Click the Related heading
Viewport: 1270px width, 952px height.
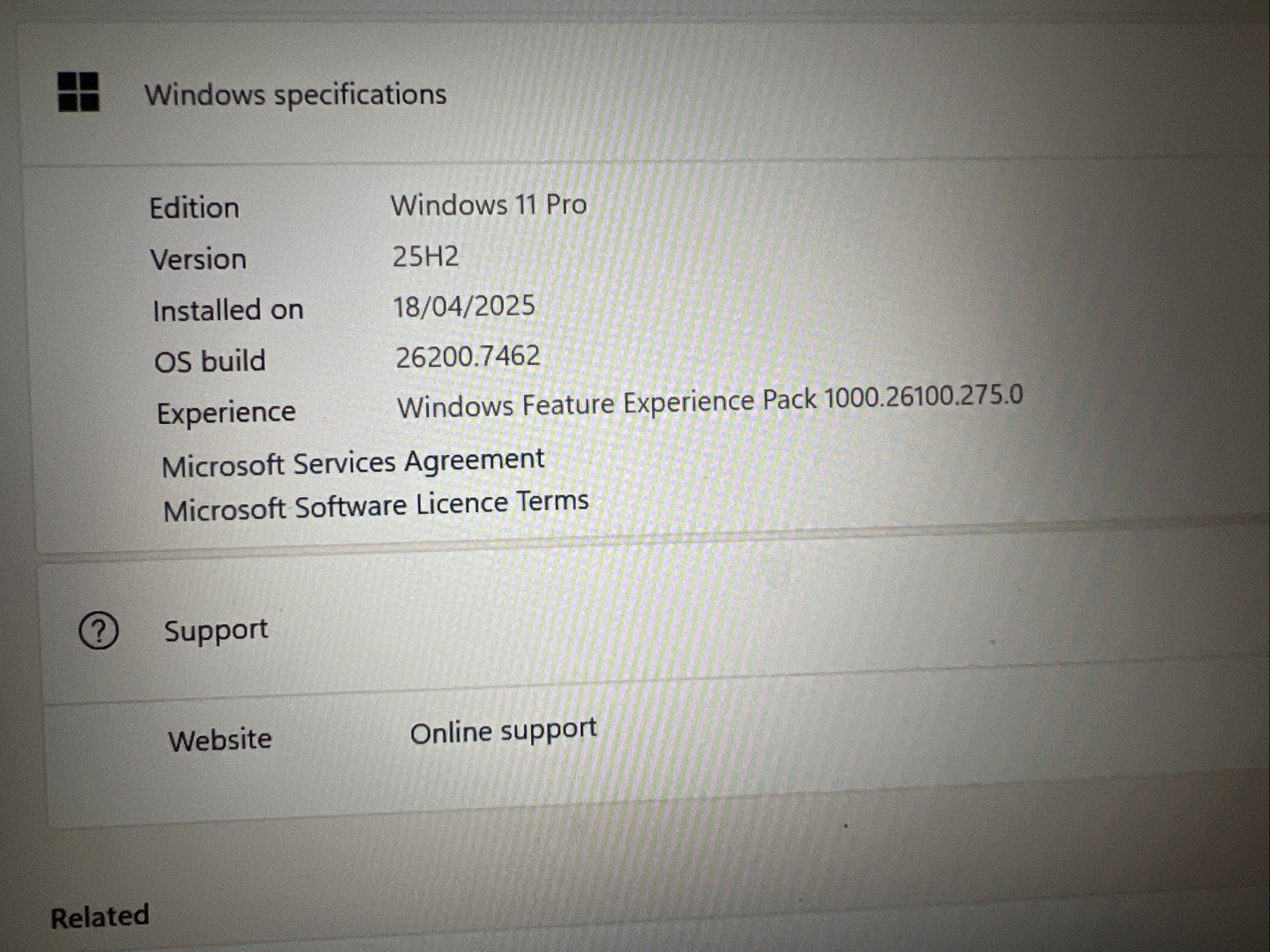(100, 916)
